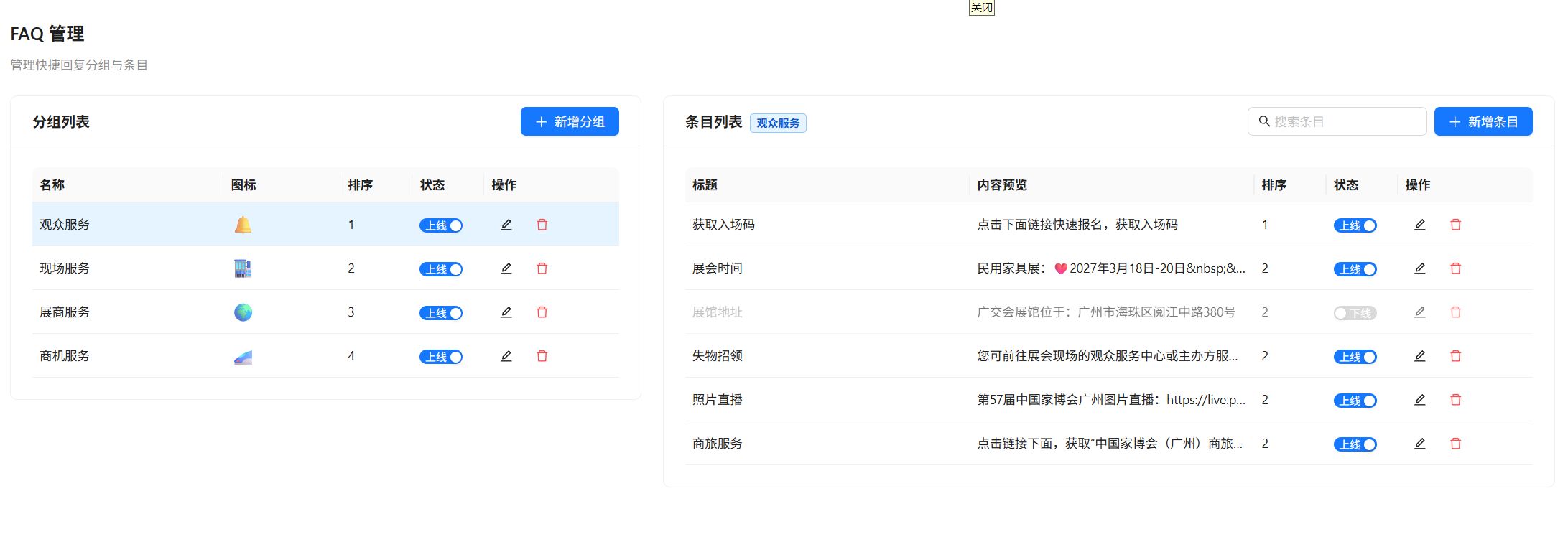Click the preview text starting 民用家具展
The image size is (1568, 542).
1111,268
